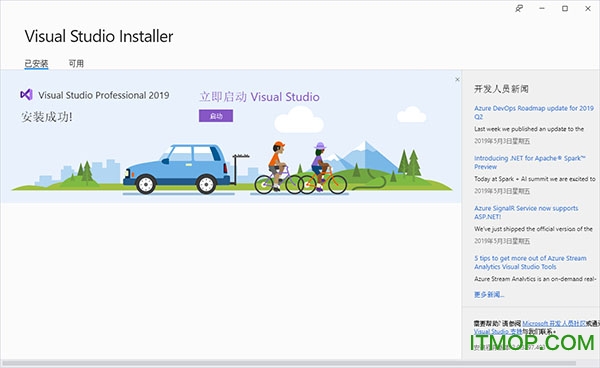Click the horizontal scrollbar at bottom

[x=289, y=363]
